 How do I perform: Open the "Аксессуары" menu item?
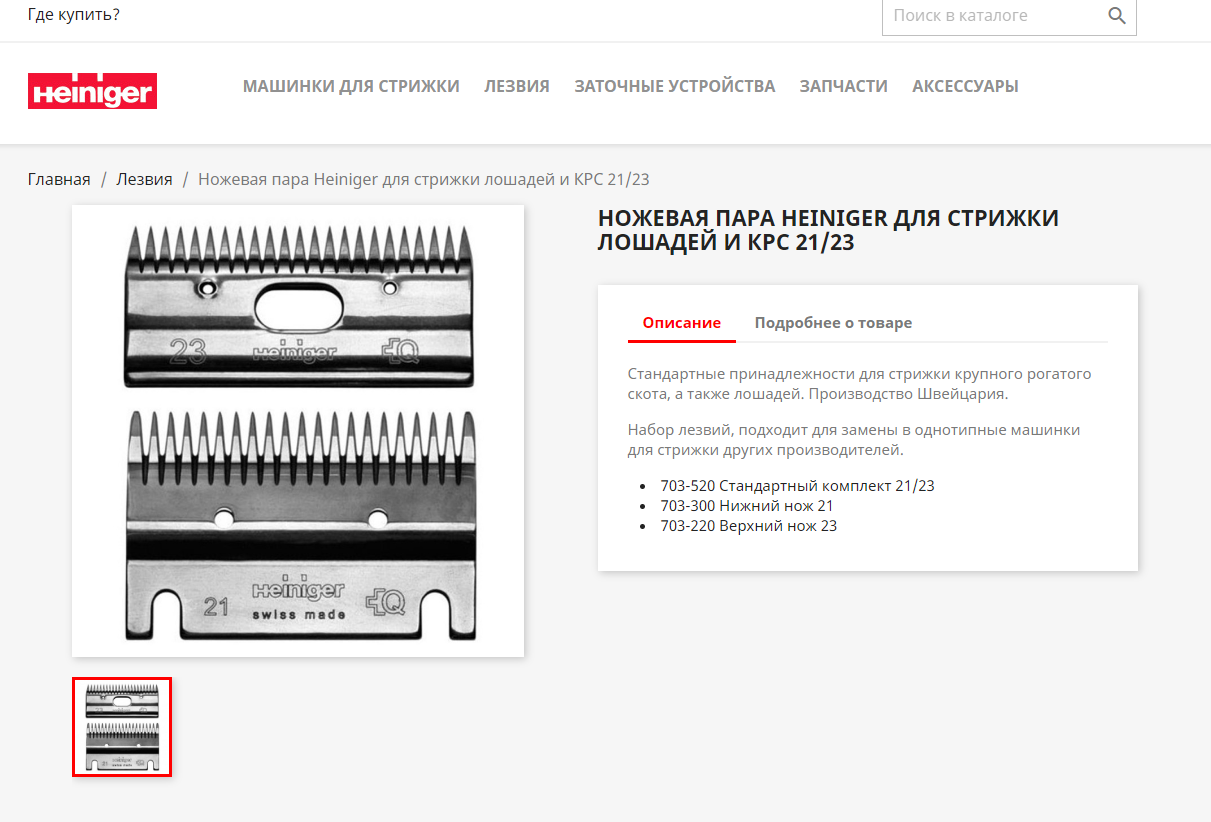click(965, 86)
